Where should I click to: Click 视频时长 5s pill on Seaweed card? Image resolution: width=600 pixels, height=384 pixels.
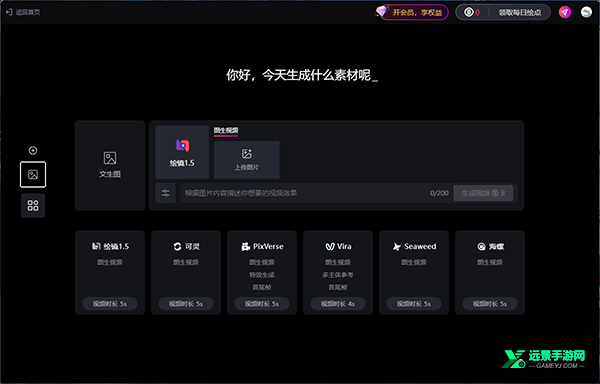[414, 304]
